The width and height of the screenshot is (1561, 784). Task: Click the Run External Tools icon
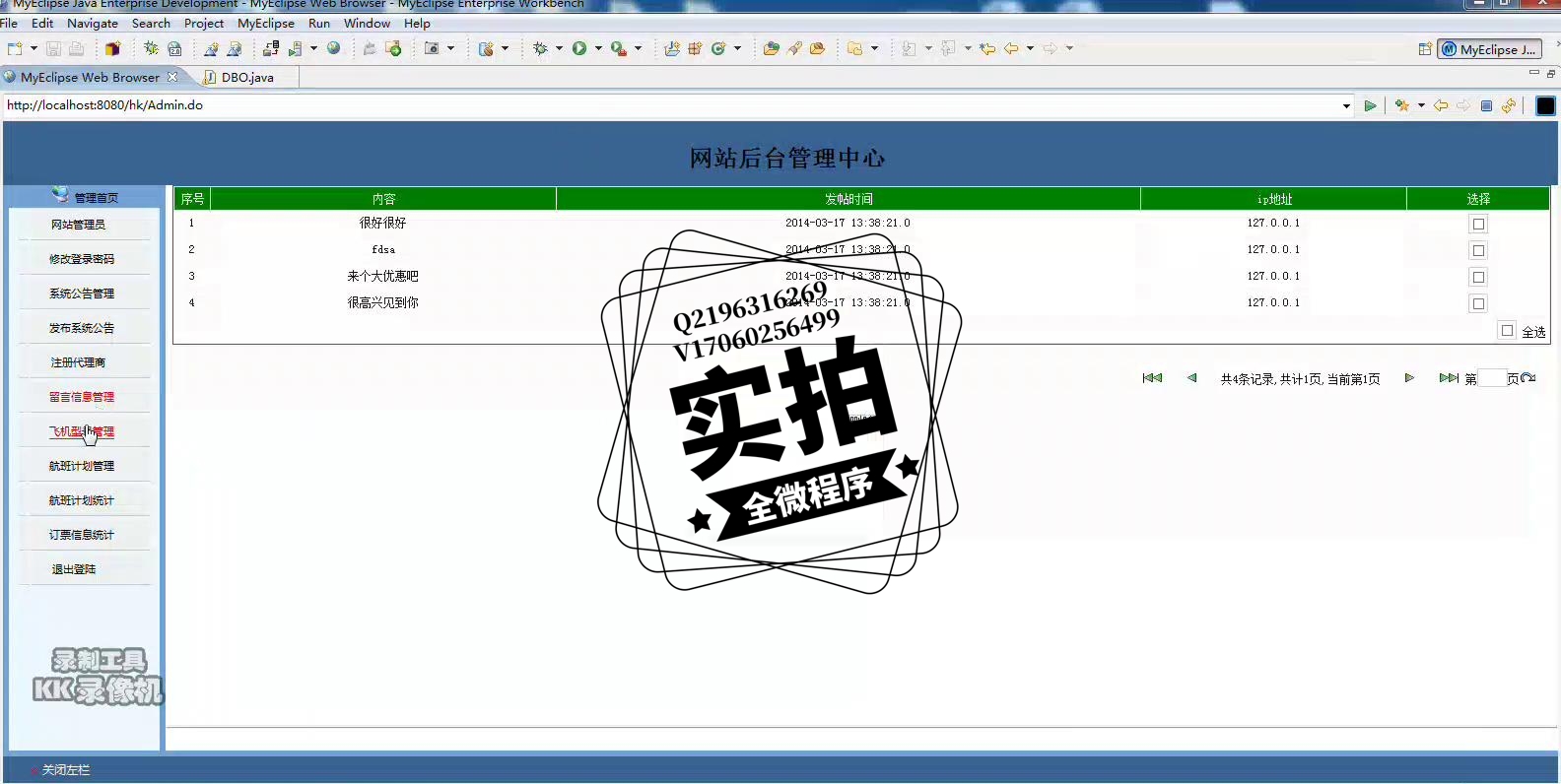[619, 48]
